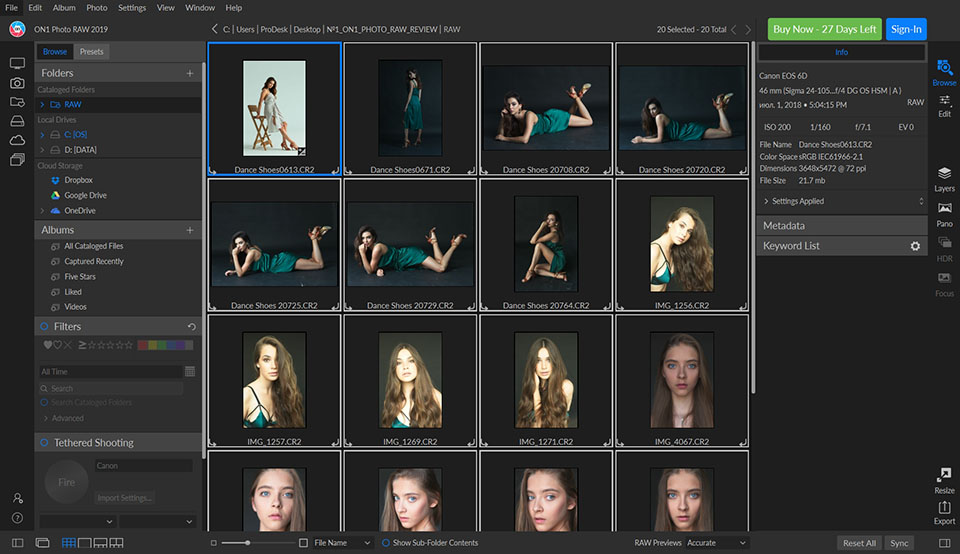
Task: Click the Import Settings button
Action: coord(124,498)
